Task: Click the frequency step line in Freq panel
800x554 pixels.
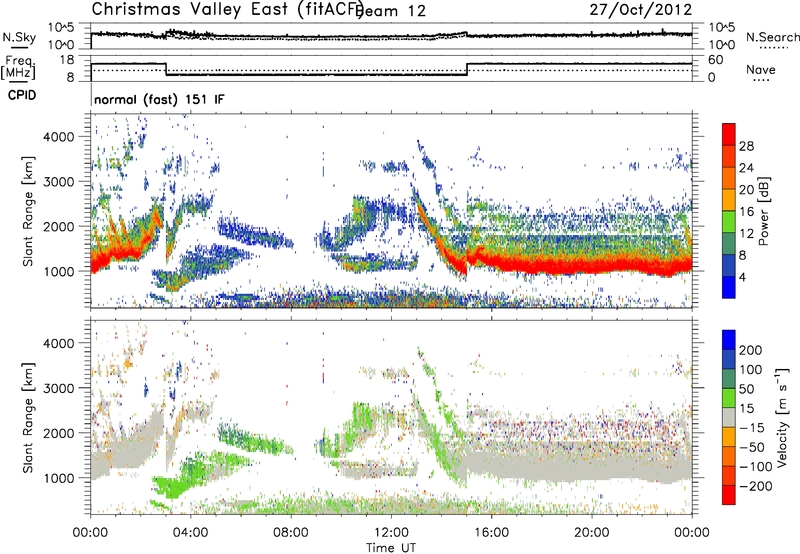Action: tap(391, 69)
